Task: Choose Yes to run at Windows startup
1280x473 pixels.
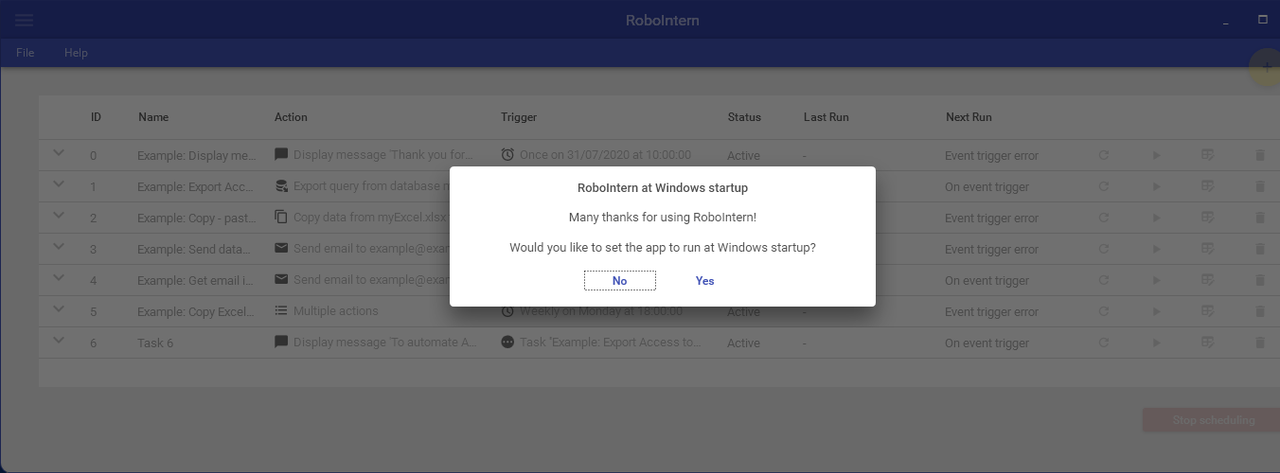Action: (705, 281)
